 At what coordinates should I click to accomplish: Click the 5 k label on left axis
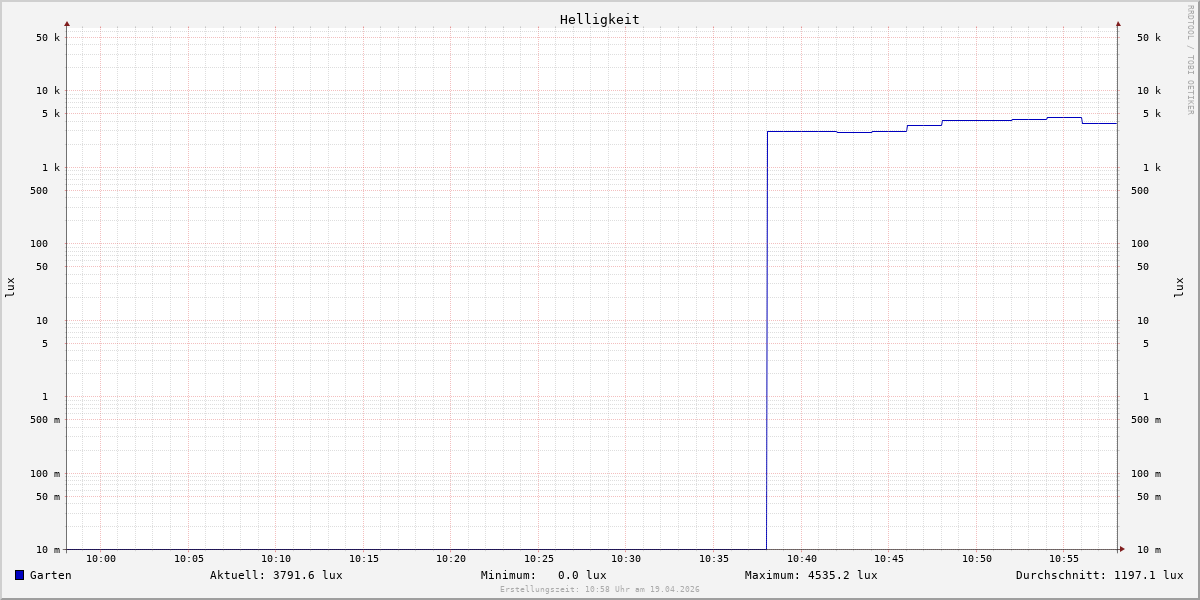click(51, 114)
